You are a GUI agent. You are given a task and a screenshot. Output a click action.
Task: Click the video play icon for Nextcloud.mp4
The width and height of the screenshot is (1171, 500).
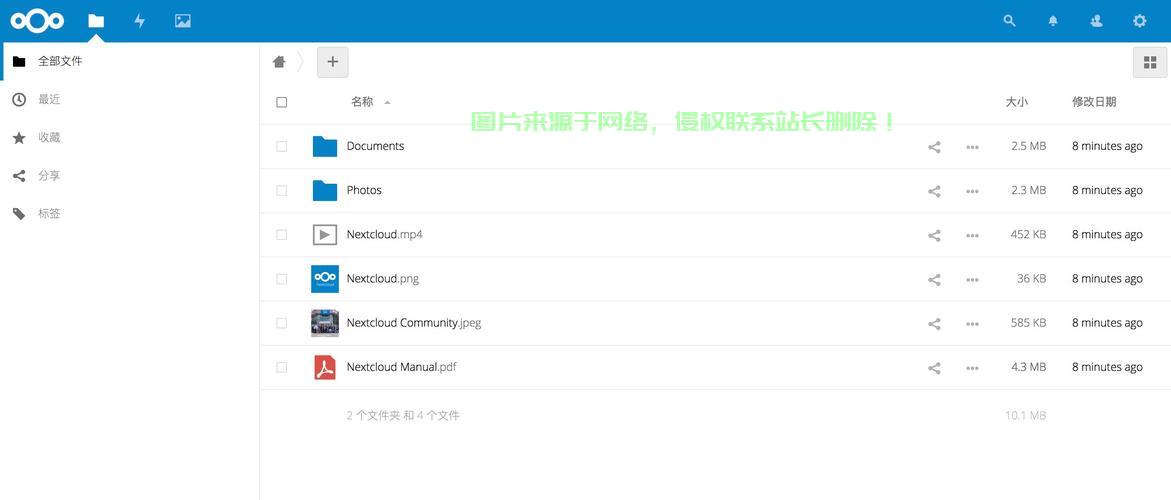325,234
